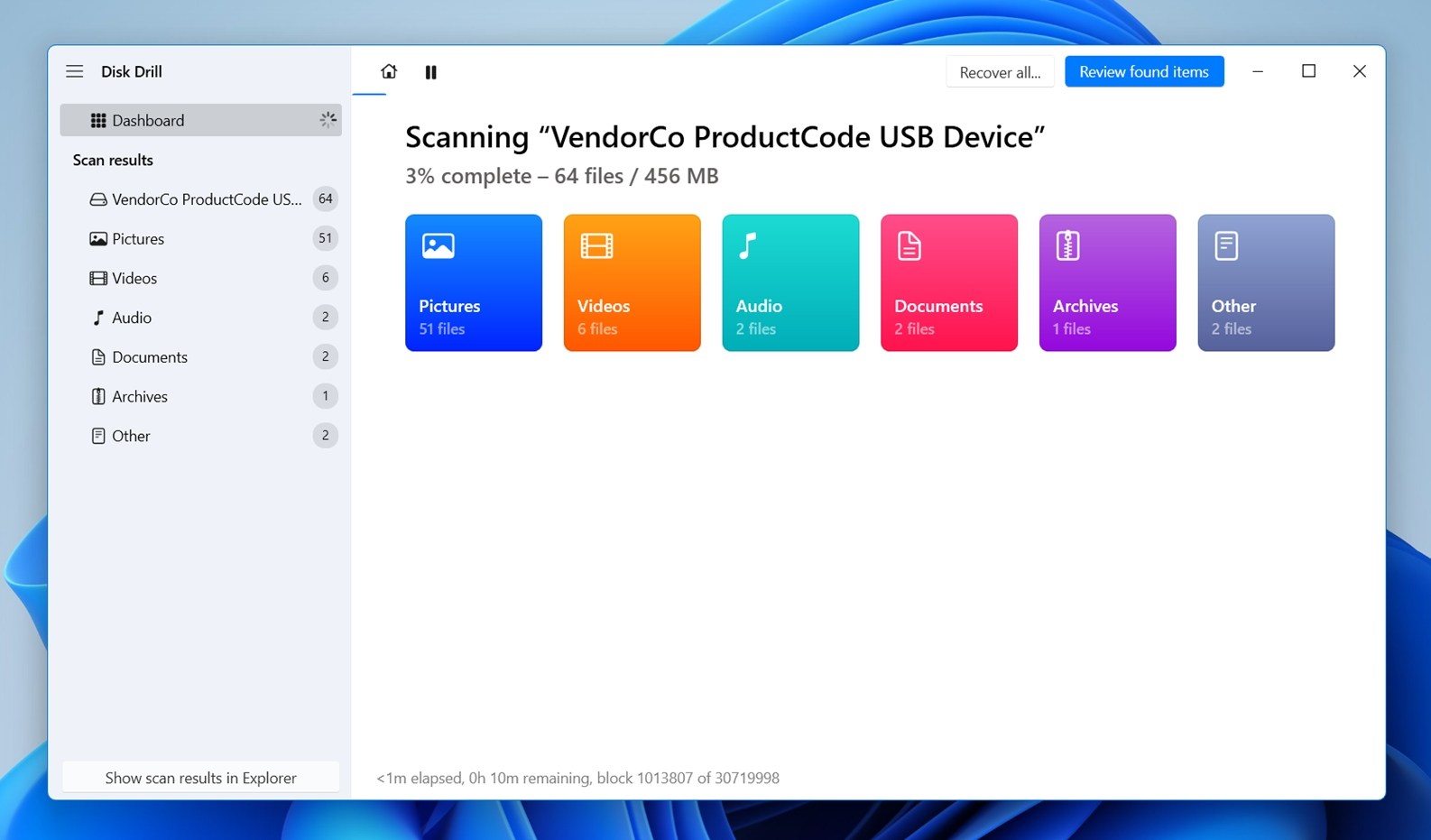Image resolution: width=1431 pixels, height=840 pixels.
Task: Click the 51 count badge beside Pictures
Action: tap(326, 238)
